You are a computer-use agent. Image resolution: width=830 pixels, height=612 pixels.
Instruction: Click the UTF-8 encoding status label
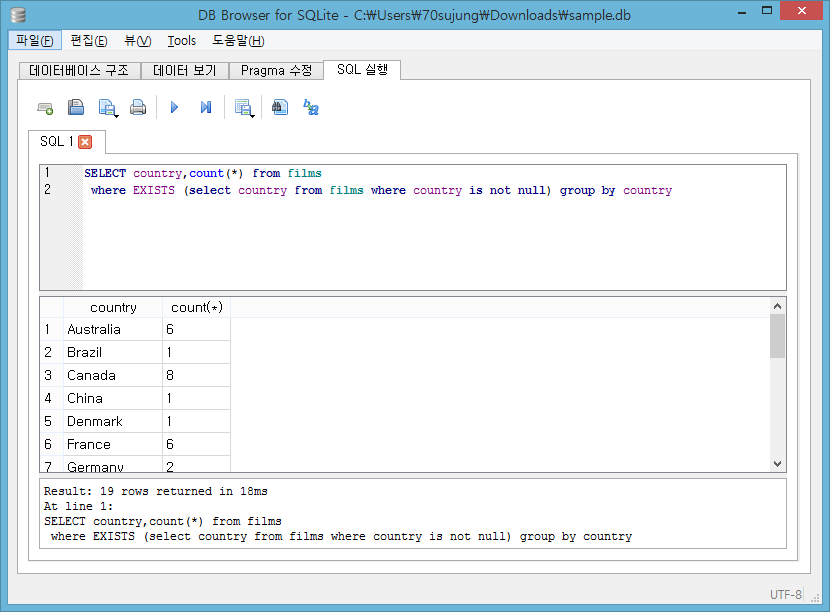pyautogui.click(x=786, y=595)
